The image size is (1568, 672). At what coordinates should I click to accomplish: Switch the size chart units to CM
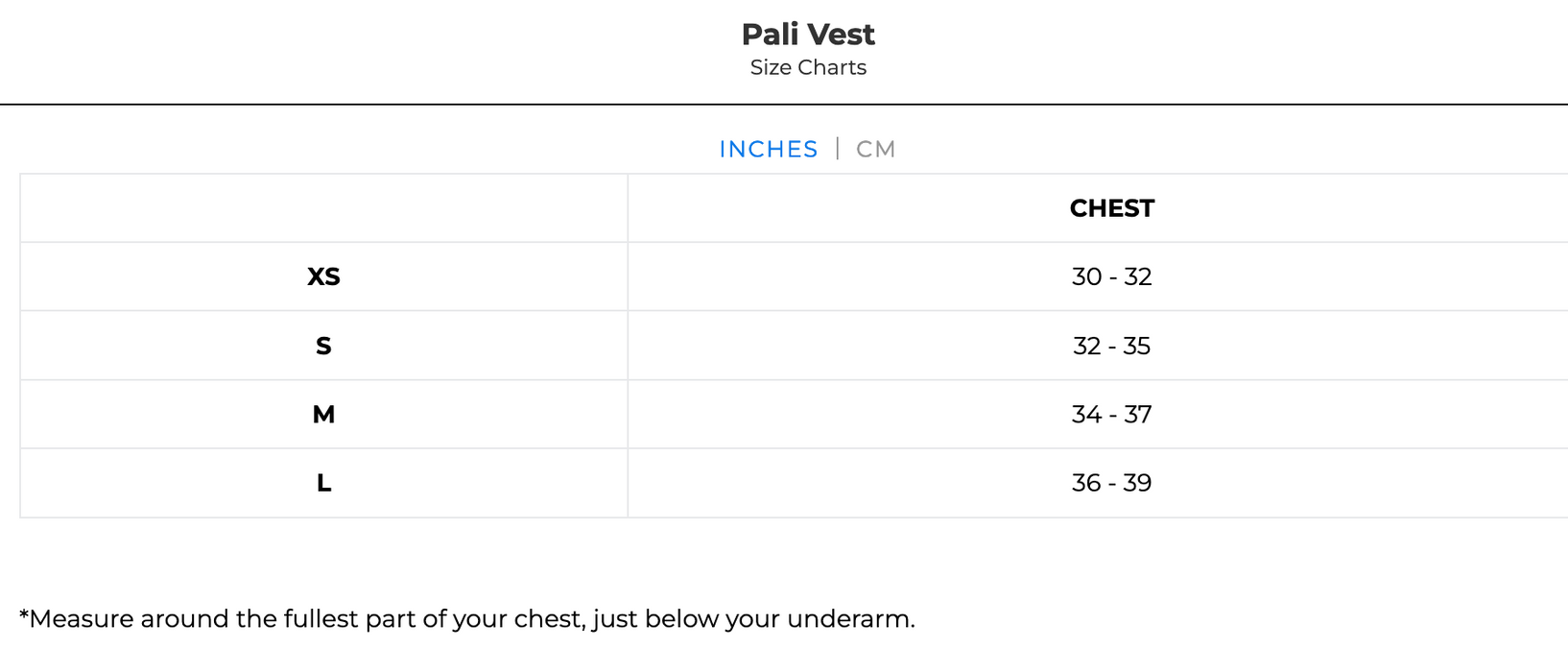coord(875,150)
